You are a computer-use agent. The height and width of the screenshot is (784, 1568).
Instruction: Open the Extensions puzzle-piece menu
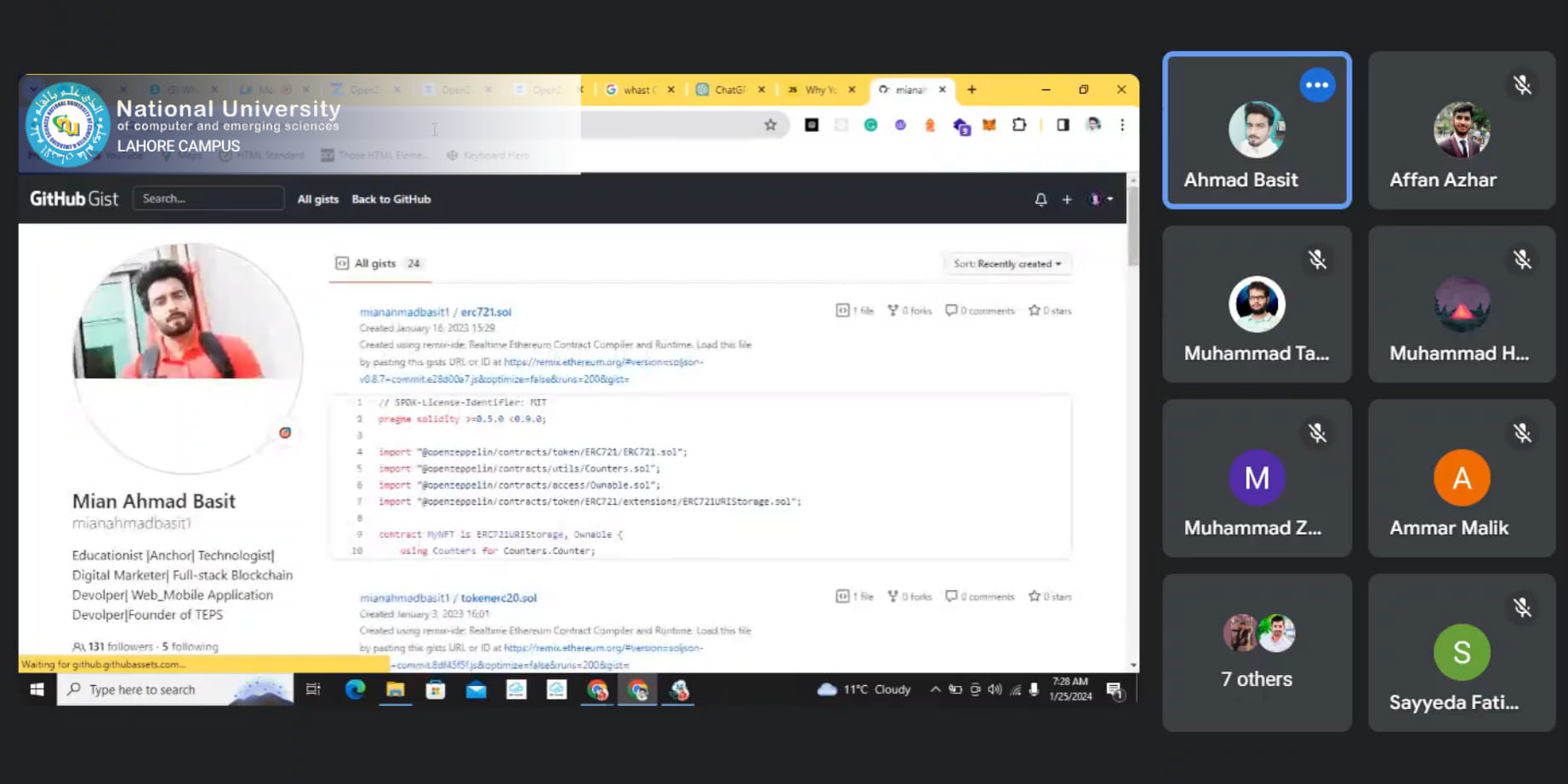point(1018,125)
